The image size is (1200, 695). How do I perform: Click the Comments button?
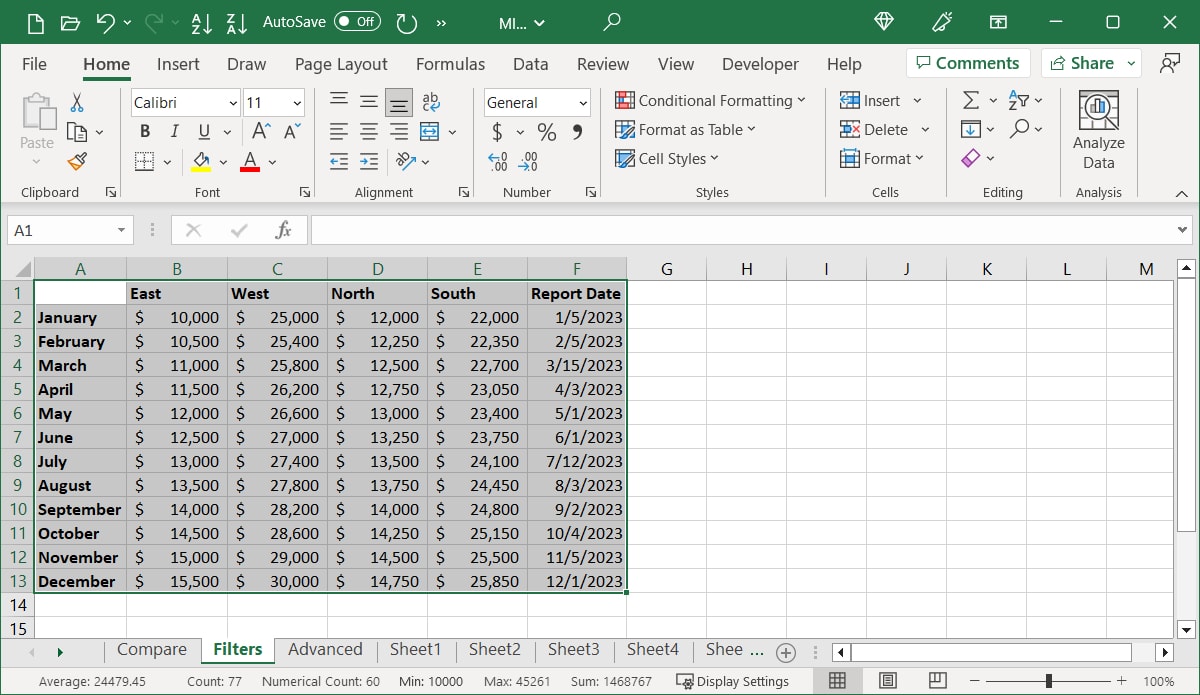coord(968,63)
